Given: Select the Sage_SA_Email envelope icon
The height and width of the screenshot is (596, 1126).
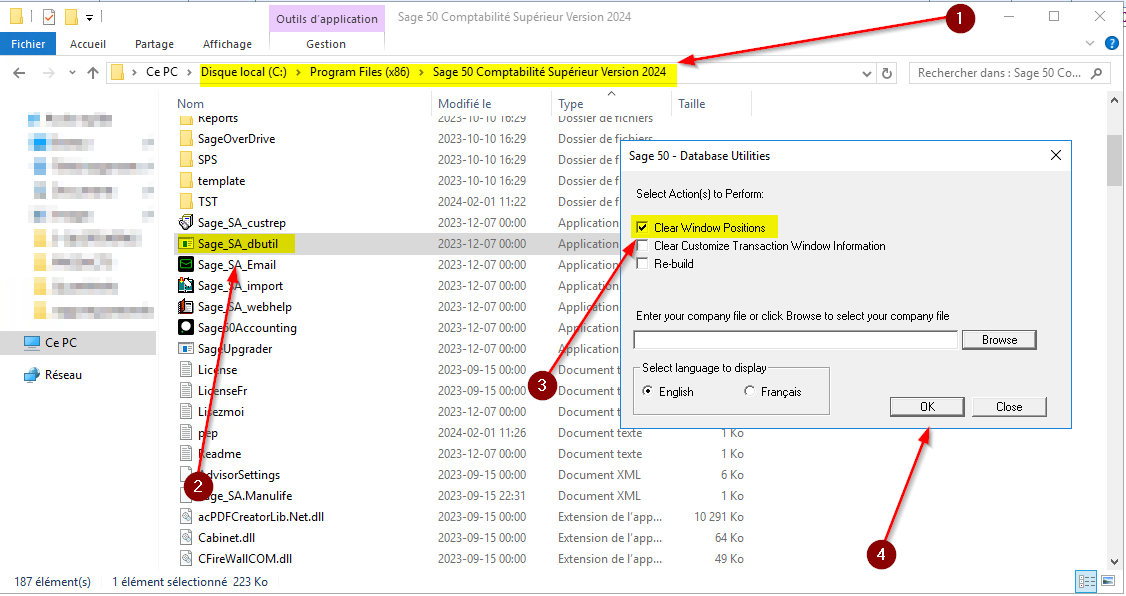Looking at the screenshot, I should click(186, 264).
